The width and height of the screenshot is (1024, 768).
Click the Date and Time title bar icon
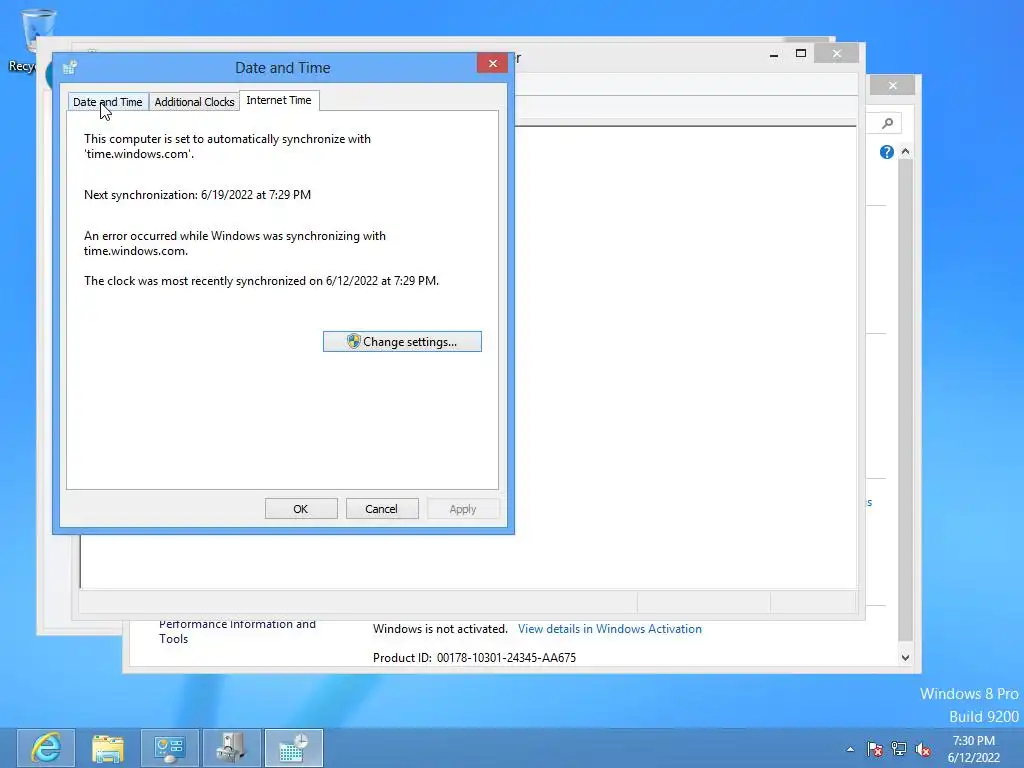70,67
